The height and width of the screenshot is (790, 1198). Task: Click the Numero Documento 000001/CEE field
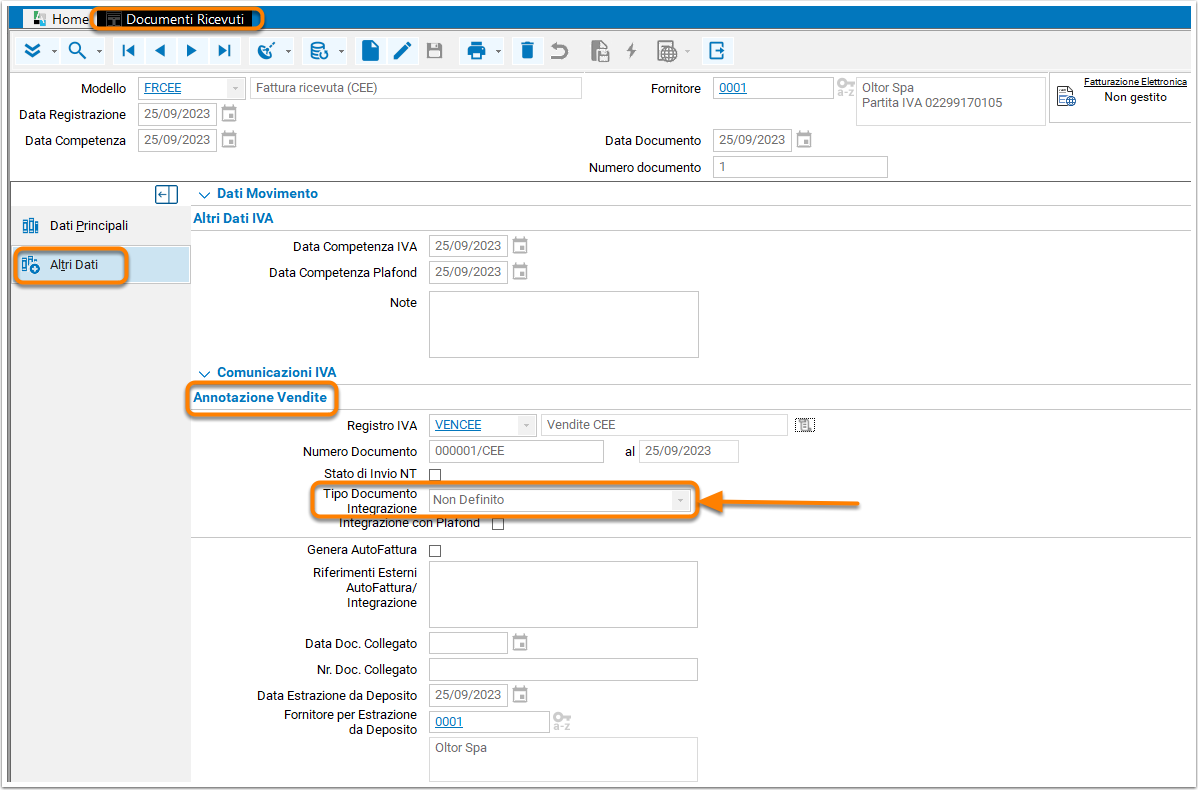(516, 451)
